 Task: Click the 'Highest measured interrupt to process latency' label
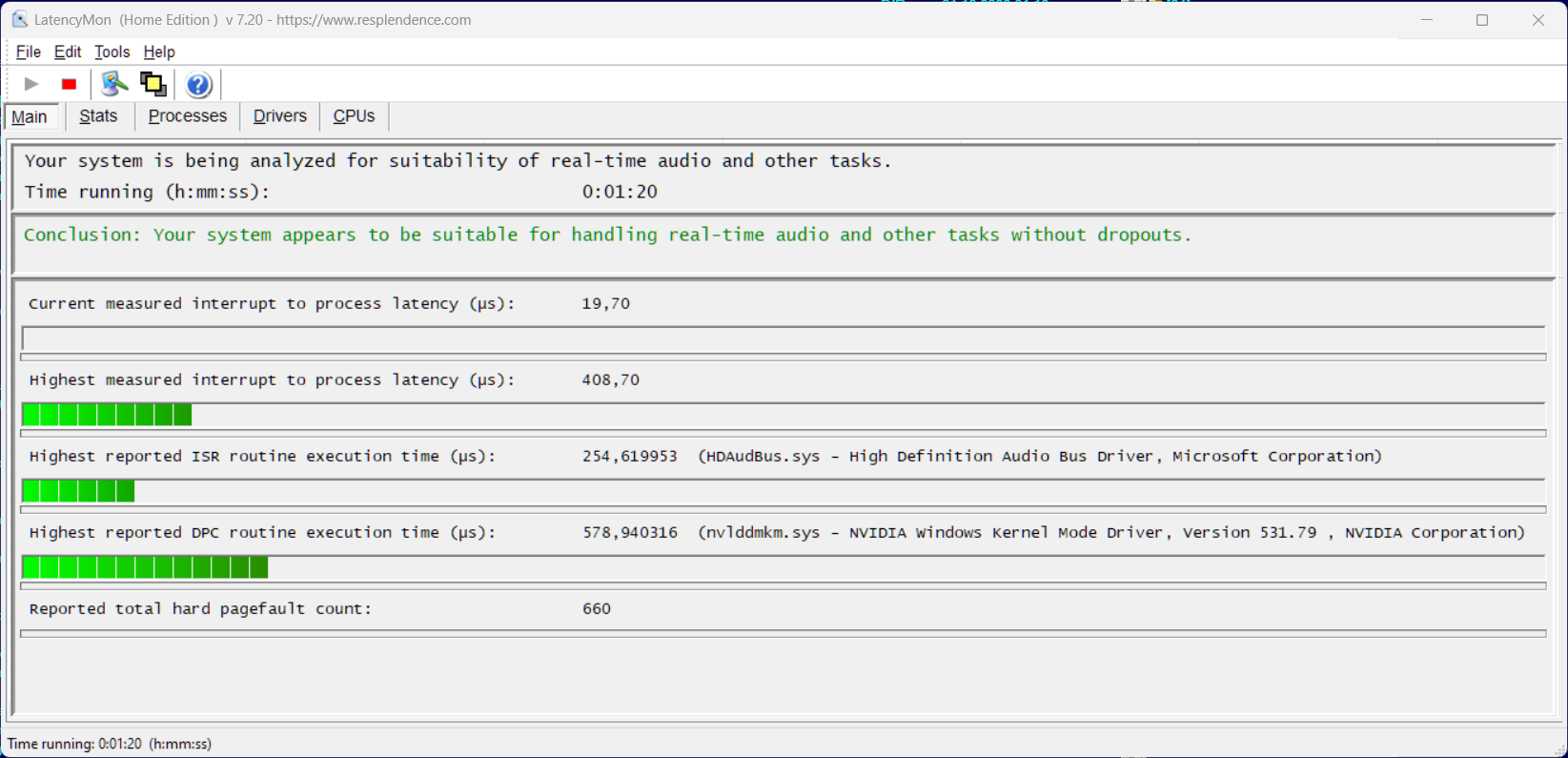[x=272, y=380]
